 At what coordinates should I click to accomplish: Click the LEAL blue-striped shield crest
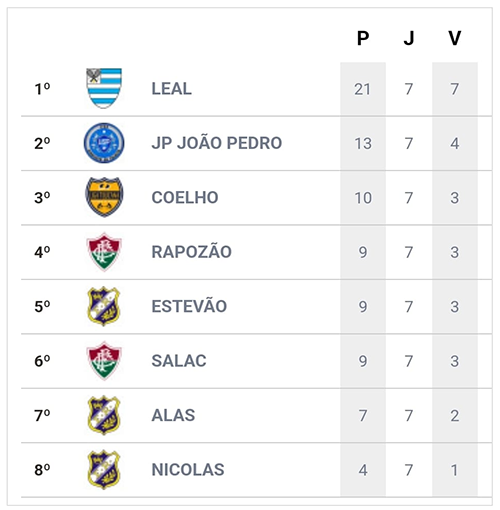(x=104, y=88)
